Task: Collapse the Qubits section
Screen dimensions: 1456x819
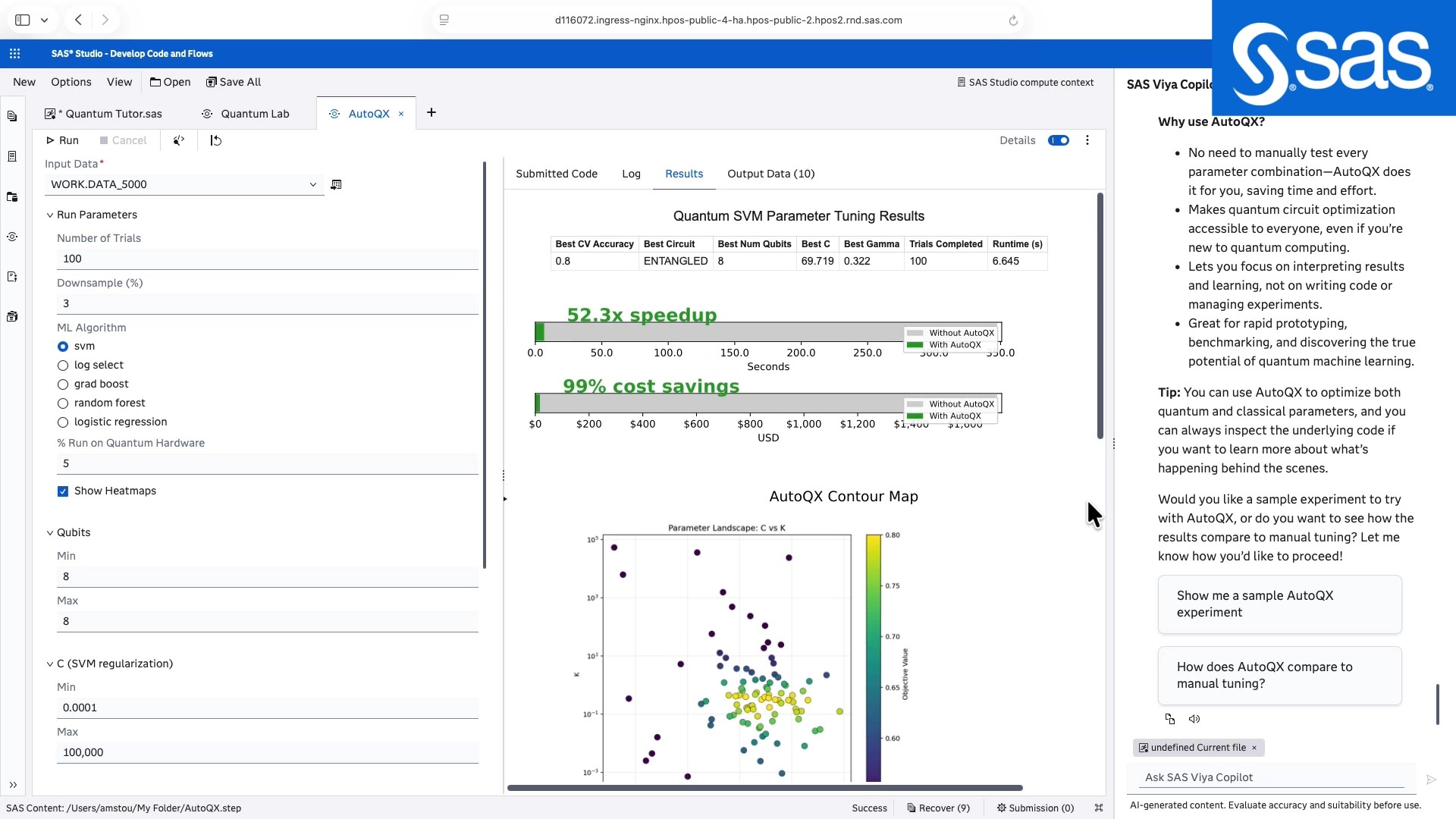Action: pyautogui.click(x=50, y=532)
